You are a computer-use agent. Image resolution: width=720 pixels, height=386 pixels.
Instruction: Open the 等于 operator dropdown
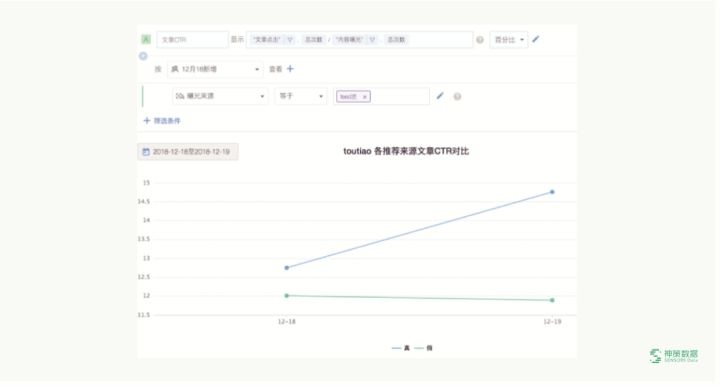(301, 96)
